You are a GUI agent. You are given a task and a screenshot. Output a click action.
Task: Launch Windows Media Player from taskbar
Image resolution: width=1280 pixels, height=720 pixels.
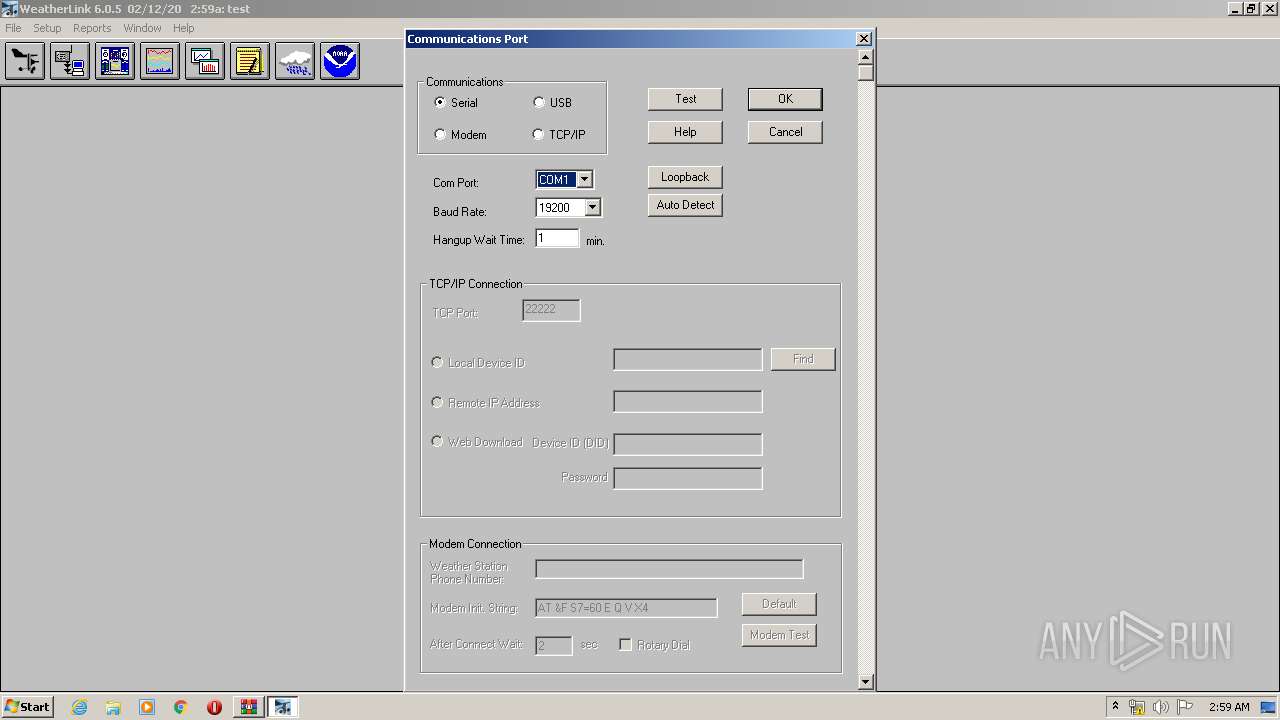pos(147,707)
